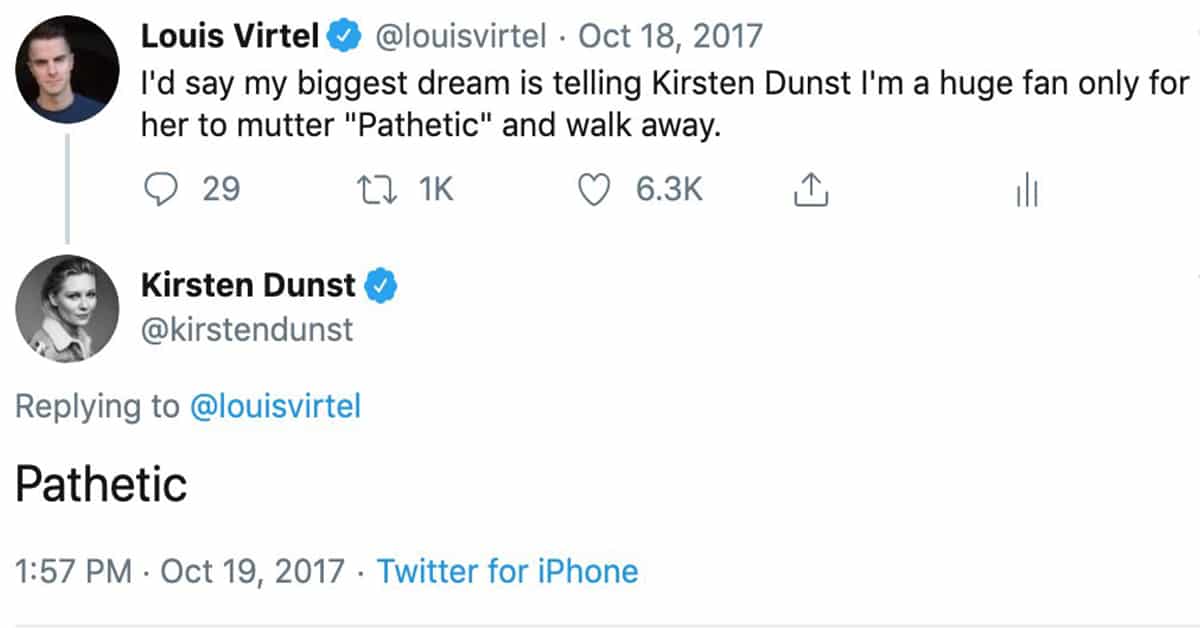Click Kirsten Dunst's verified badge
This screenshot has height=628, width=1200.
pyautogui.click(x=383, y=286)
